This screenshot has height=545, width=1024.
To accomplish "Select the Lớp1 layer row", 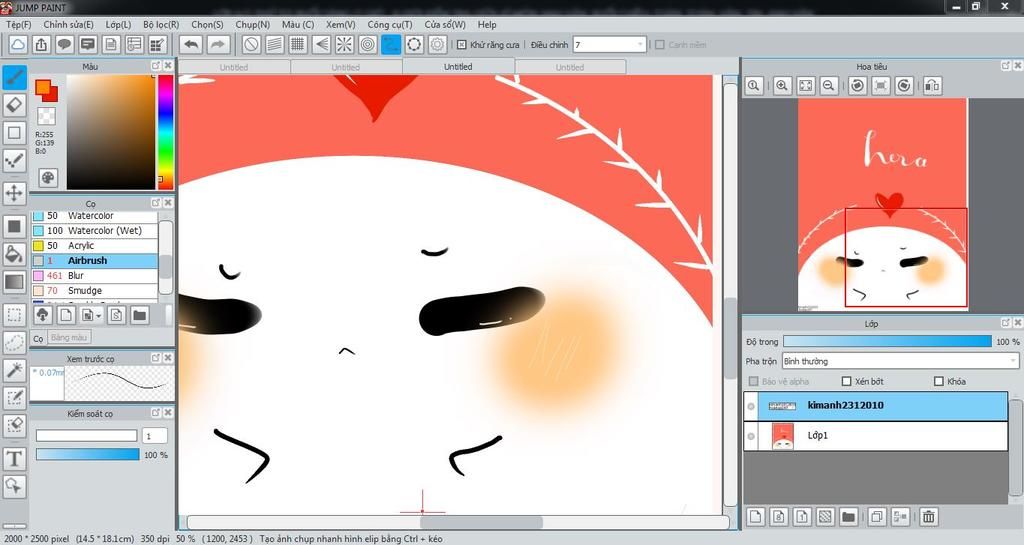I will click(876, 436).
